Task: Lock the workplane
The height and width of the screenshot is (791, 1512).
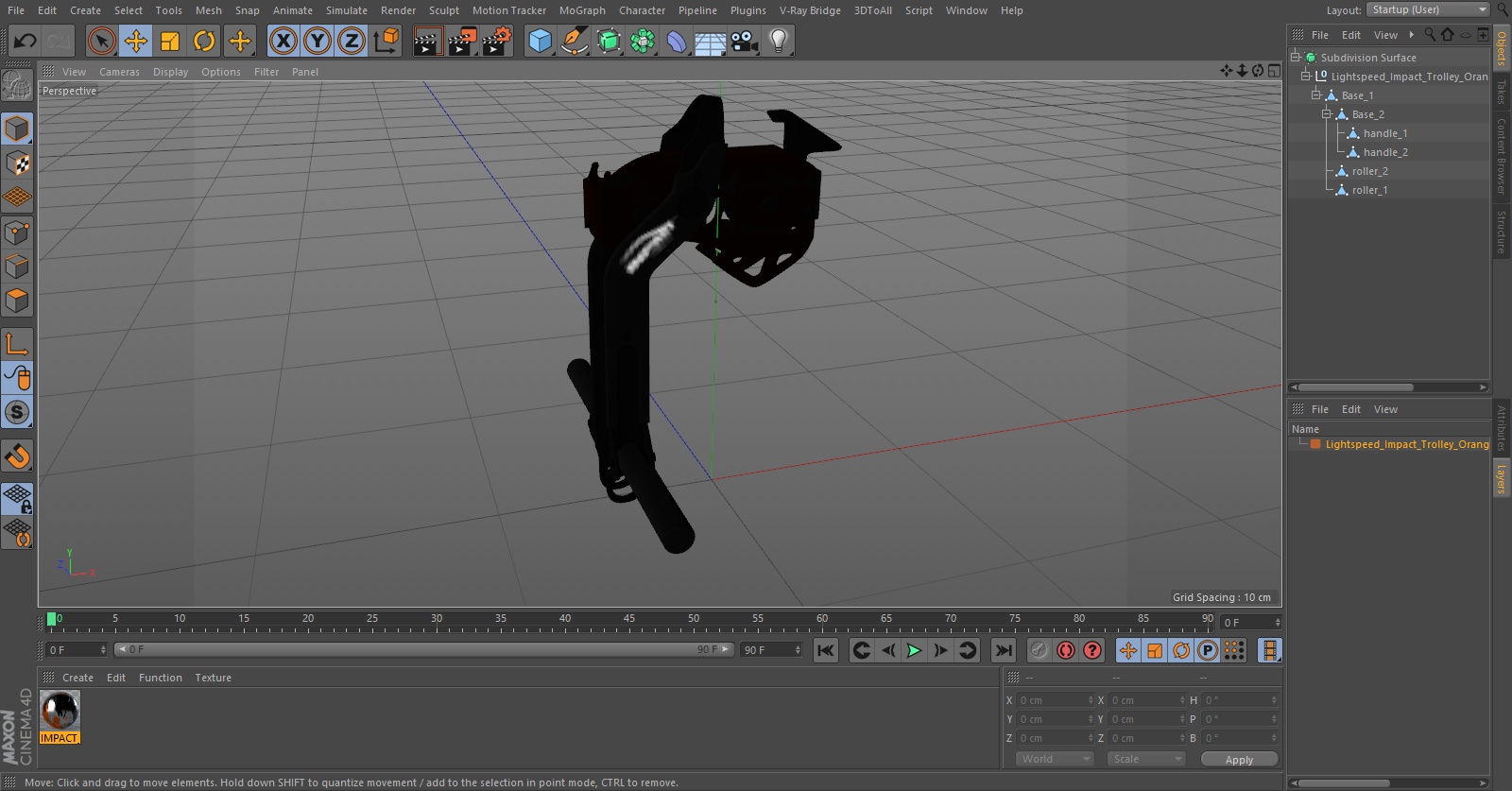Action: click(17, 498)
